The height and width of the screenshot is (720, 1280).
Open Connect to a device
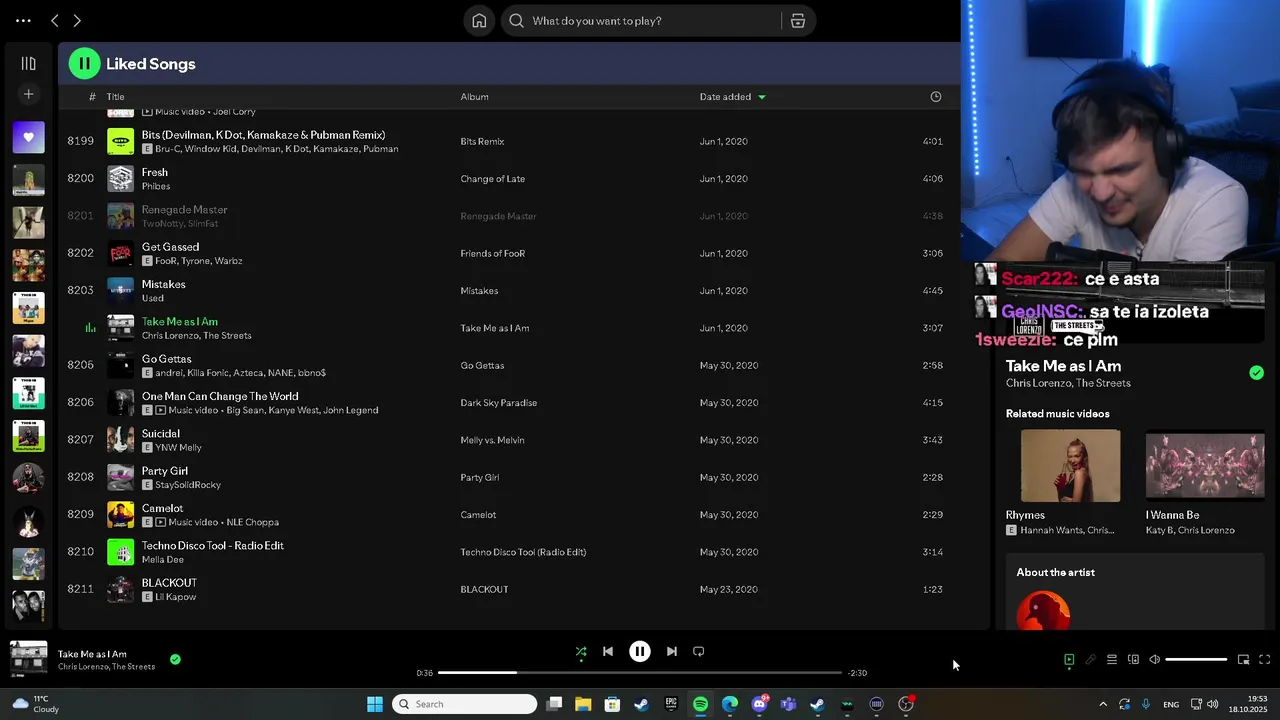1133,660
